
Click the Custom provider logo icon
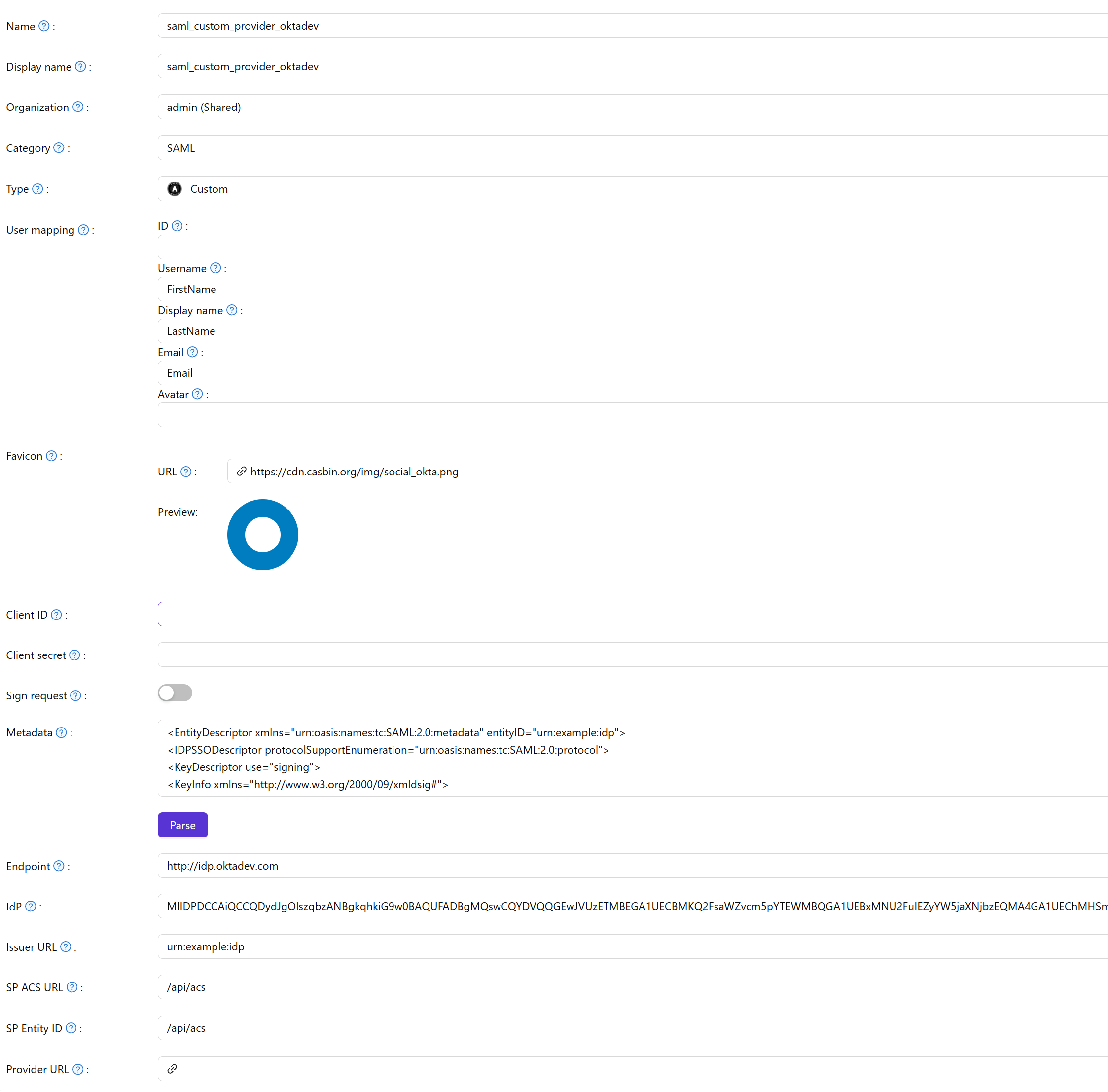click(175, 189)
